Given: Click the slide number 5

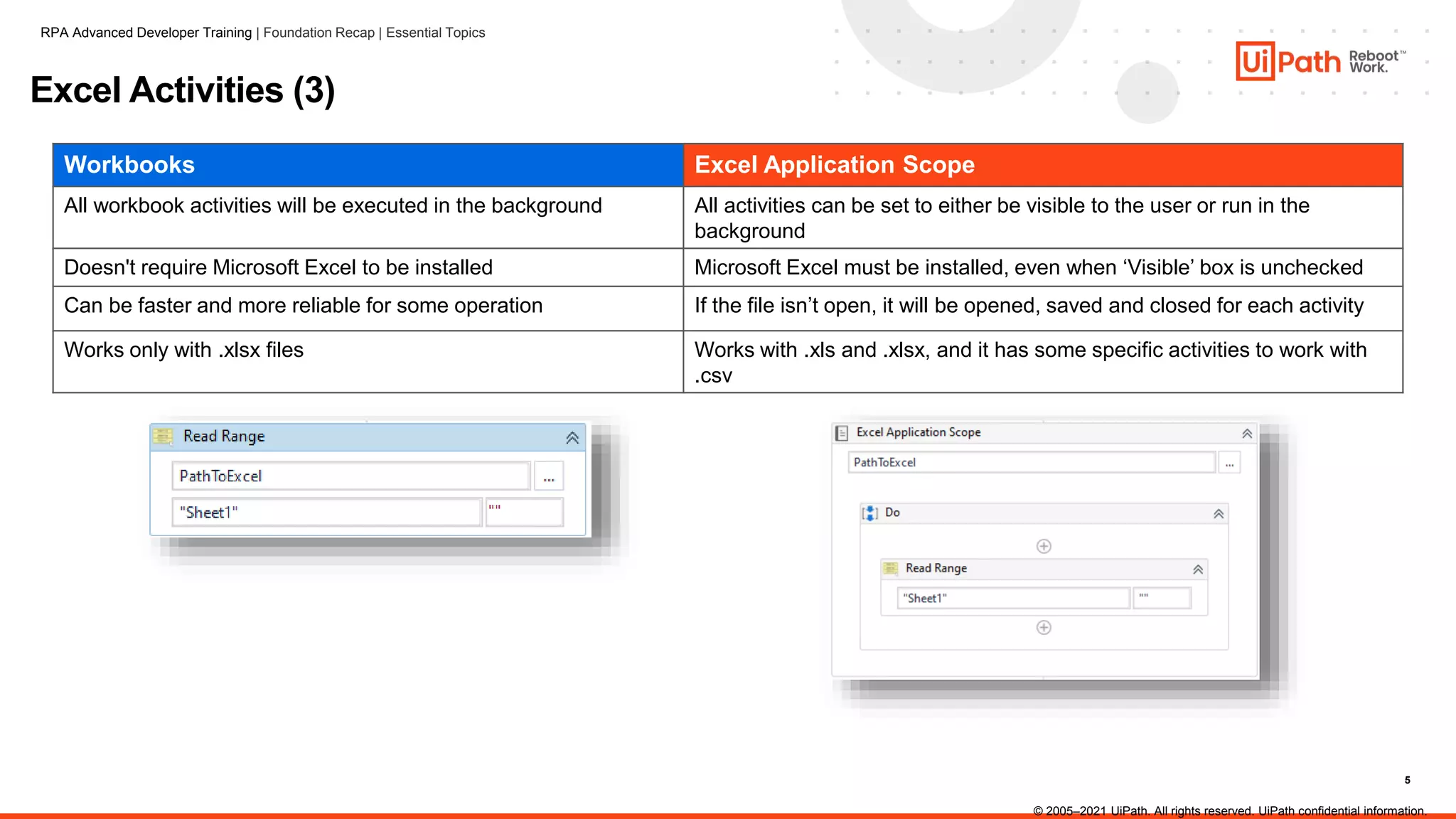Looking at the screenshot, I should 1407,780.
